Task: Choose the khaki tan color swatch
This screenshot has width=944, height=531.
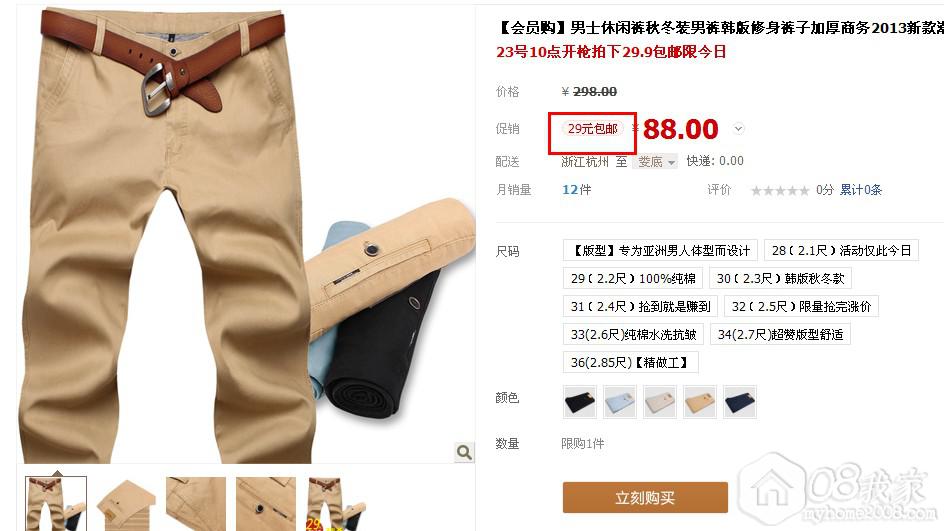Action: (x=700, y=402)
